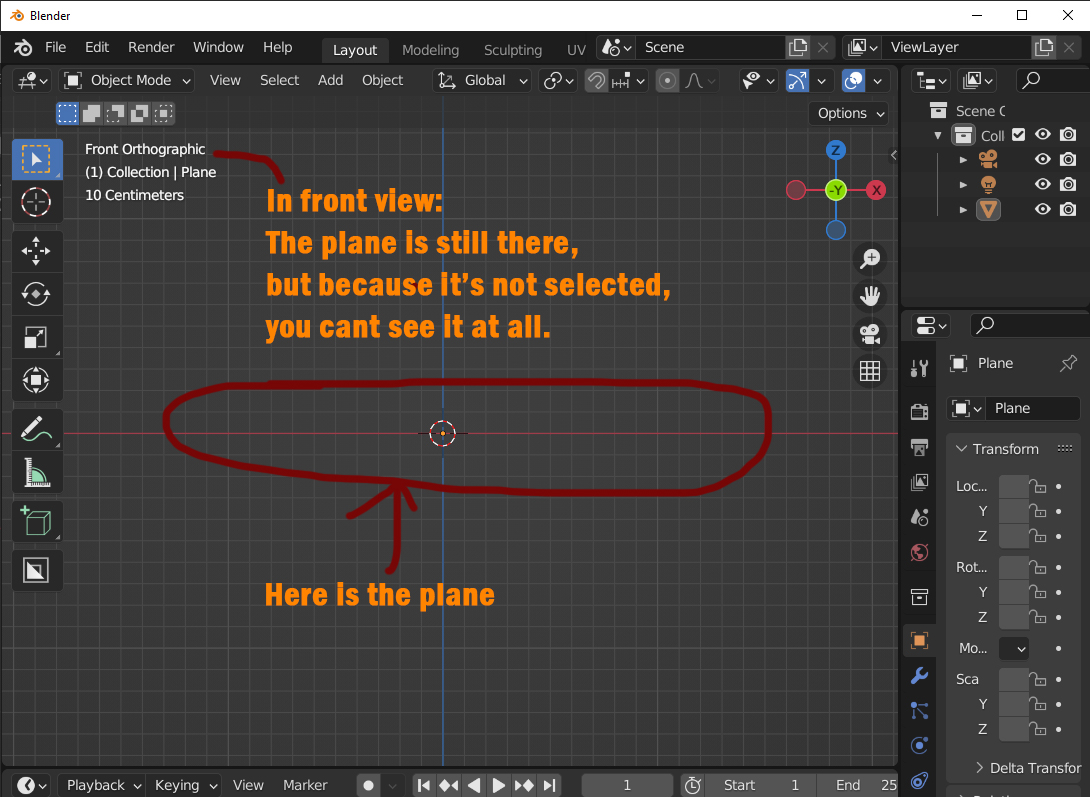Open the Add menu in viewport header
1090x797 pixels.
pos(330,81)
